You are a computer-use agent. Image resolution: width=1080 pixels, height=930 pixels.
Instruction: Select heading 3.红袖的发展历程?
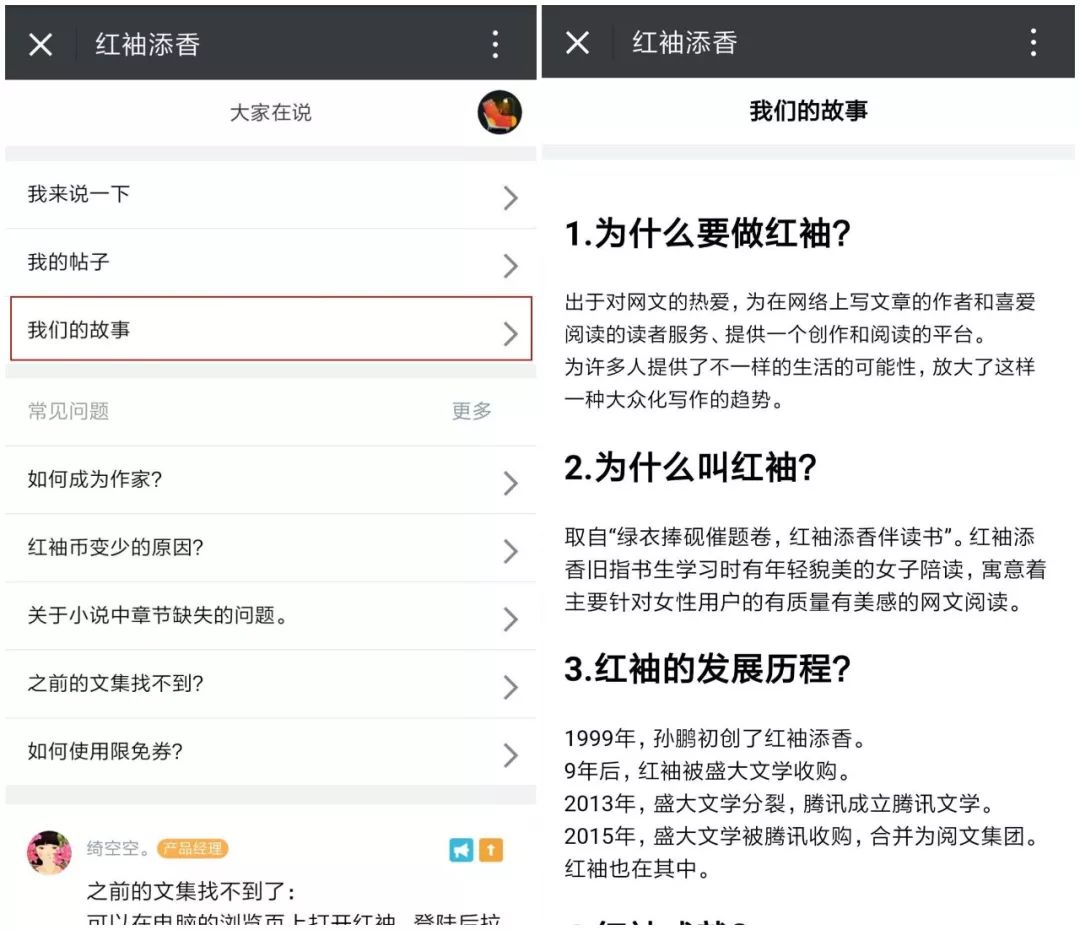[707, 669]
